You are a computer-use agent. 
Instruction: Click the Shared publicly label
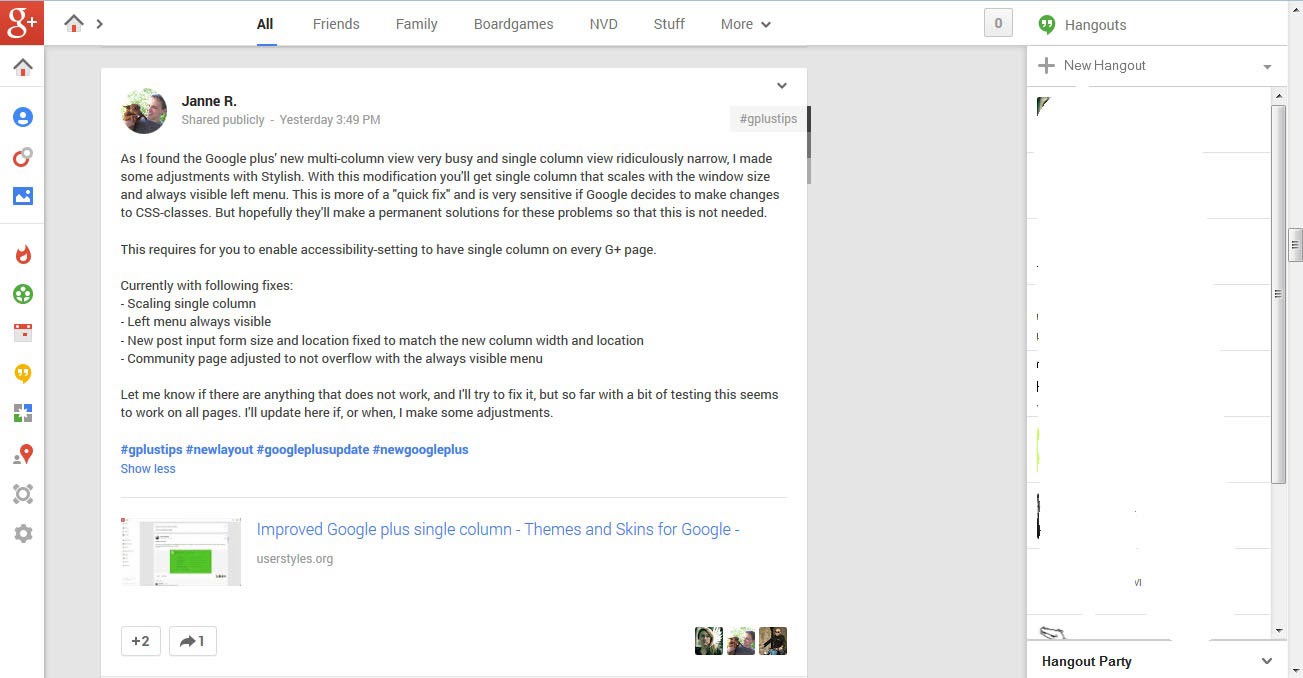(x=223, y=120)
